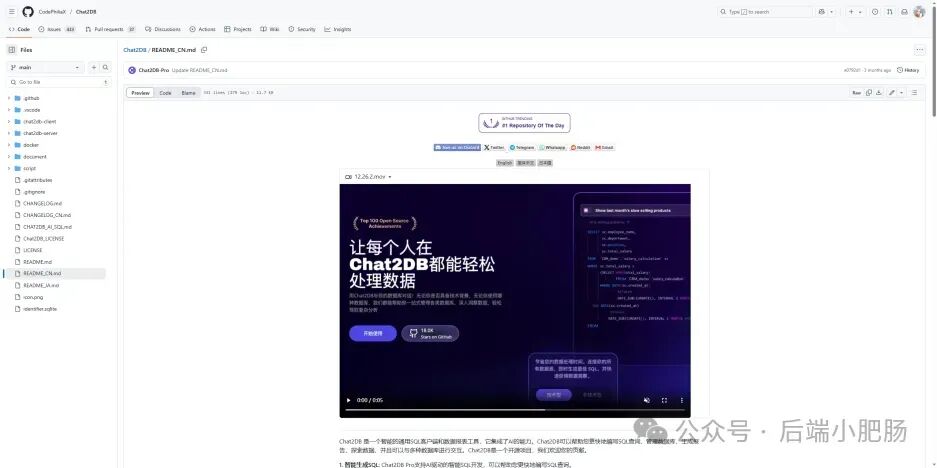Enter video fullscreen mode
This screenshot has width=937, height=468.
pos(664,400)
